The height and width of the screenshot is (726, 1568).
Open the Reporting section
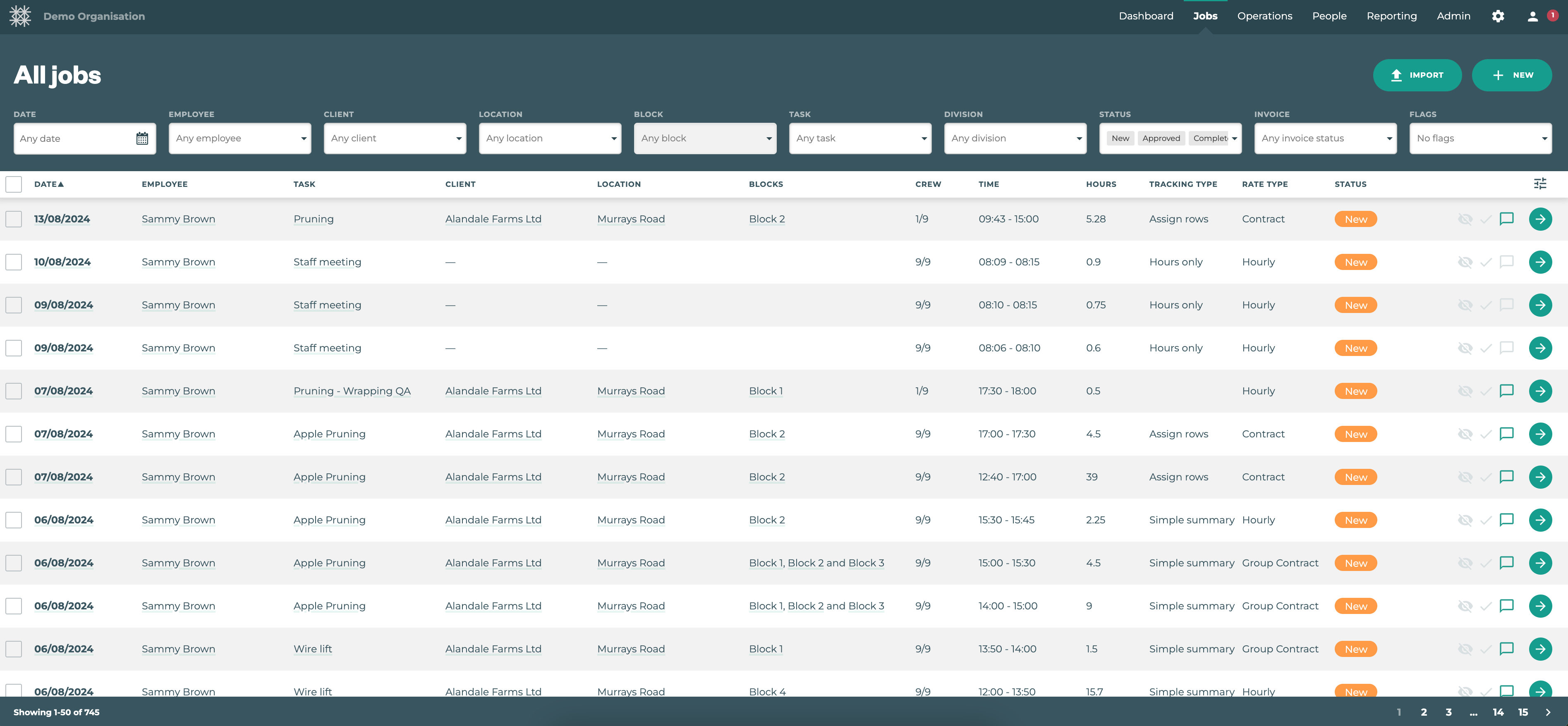pos(1392,16)
